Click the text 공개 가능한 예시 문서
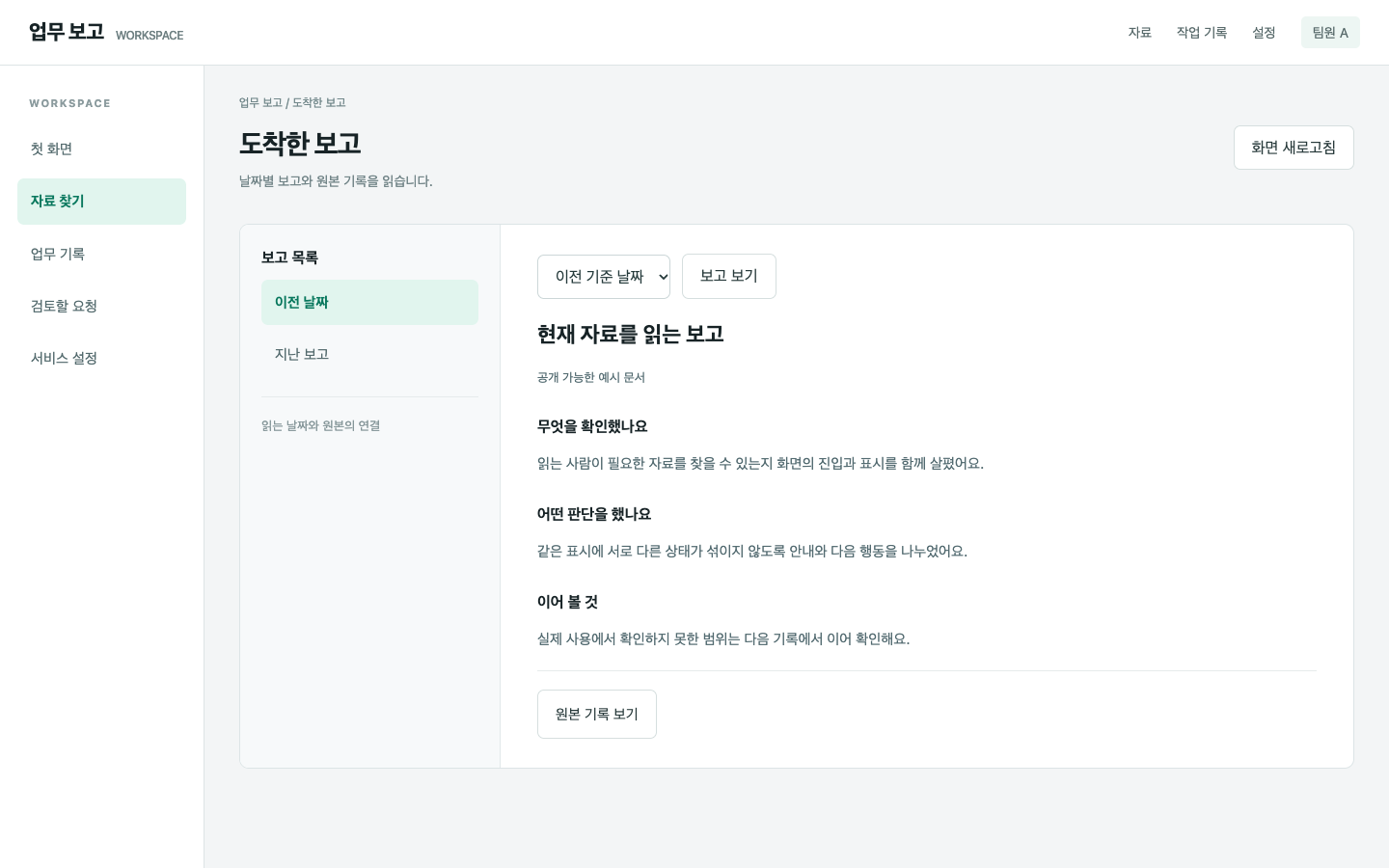The image size is (1389, 868). coord(591,377)
